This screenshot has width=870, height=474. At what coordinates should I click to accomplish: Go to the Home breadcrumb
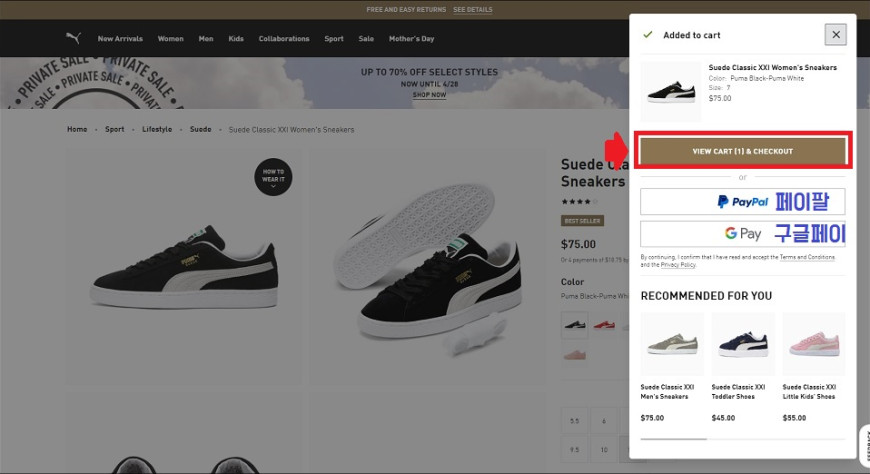point(77,129)
